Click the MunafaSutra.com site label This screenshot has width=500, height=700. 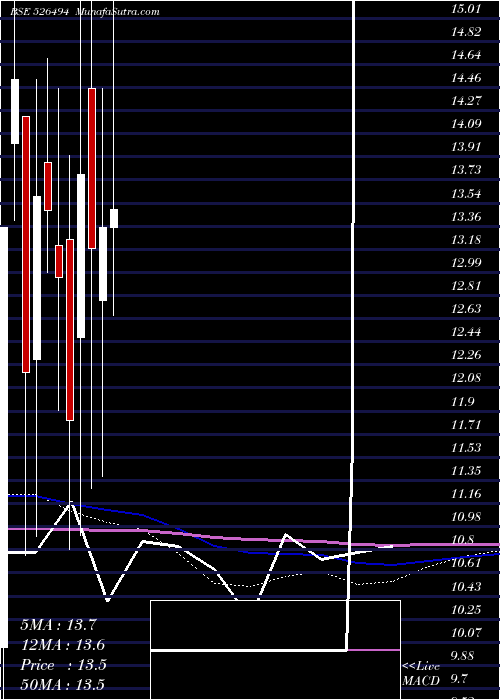(x=118, y=12)
